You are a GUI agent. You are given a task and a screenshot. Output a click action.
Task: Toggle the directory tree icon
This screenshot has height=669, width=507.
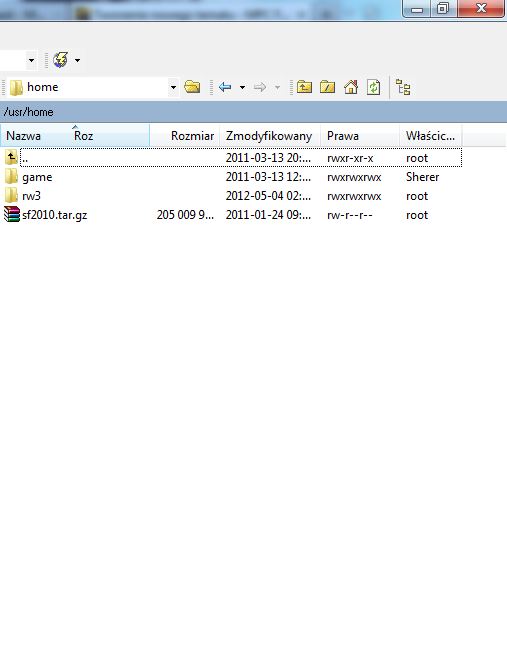[403, 87]
